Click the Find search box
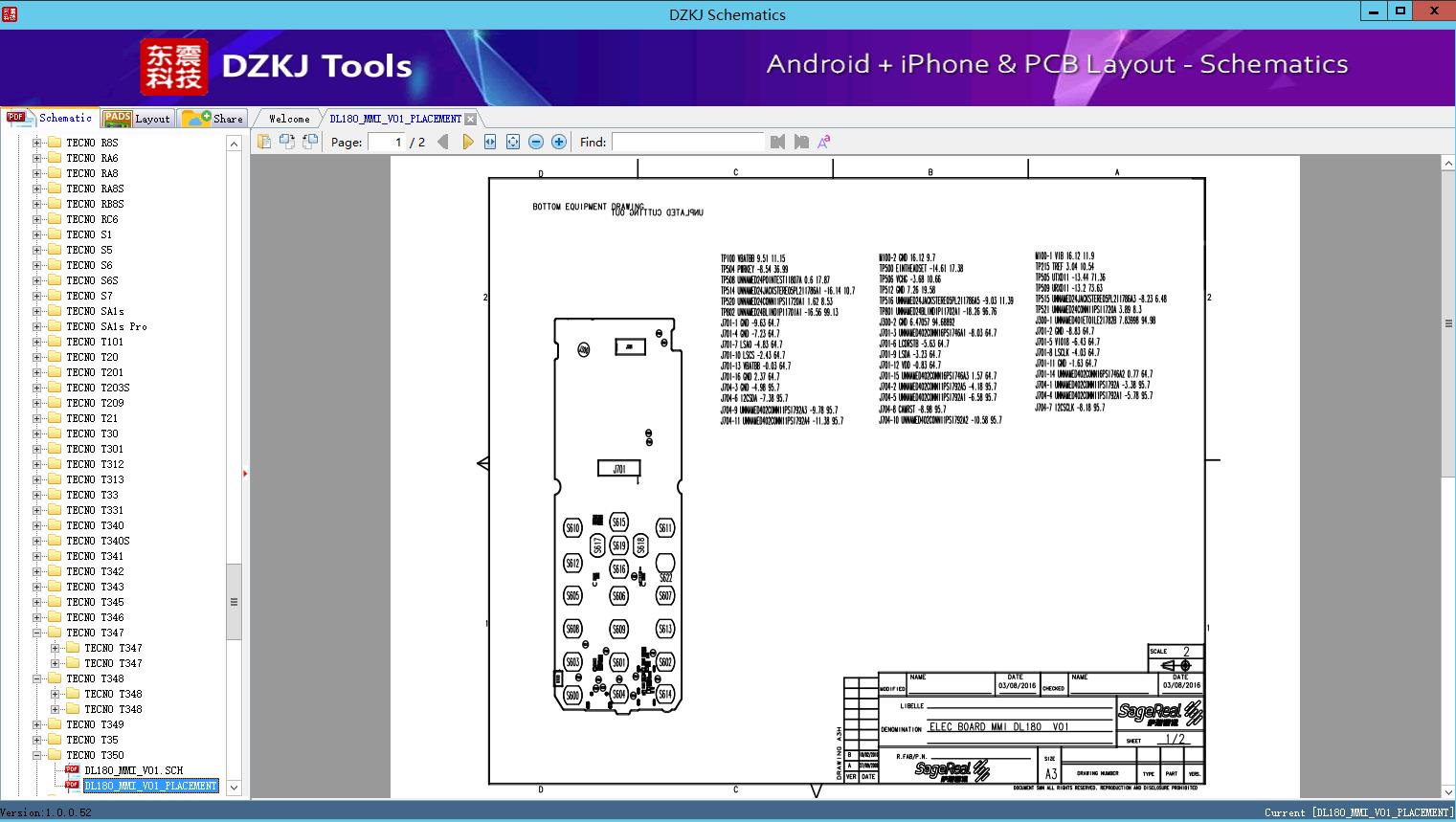1456x822 pixels. (688, 142)
